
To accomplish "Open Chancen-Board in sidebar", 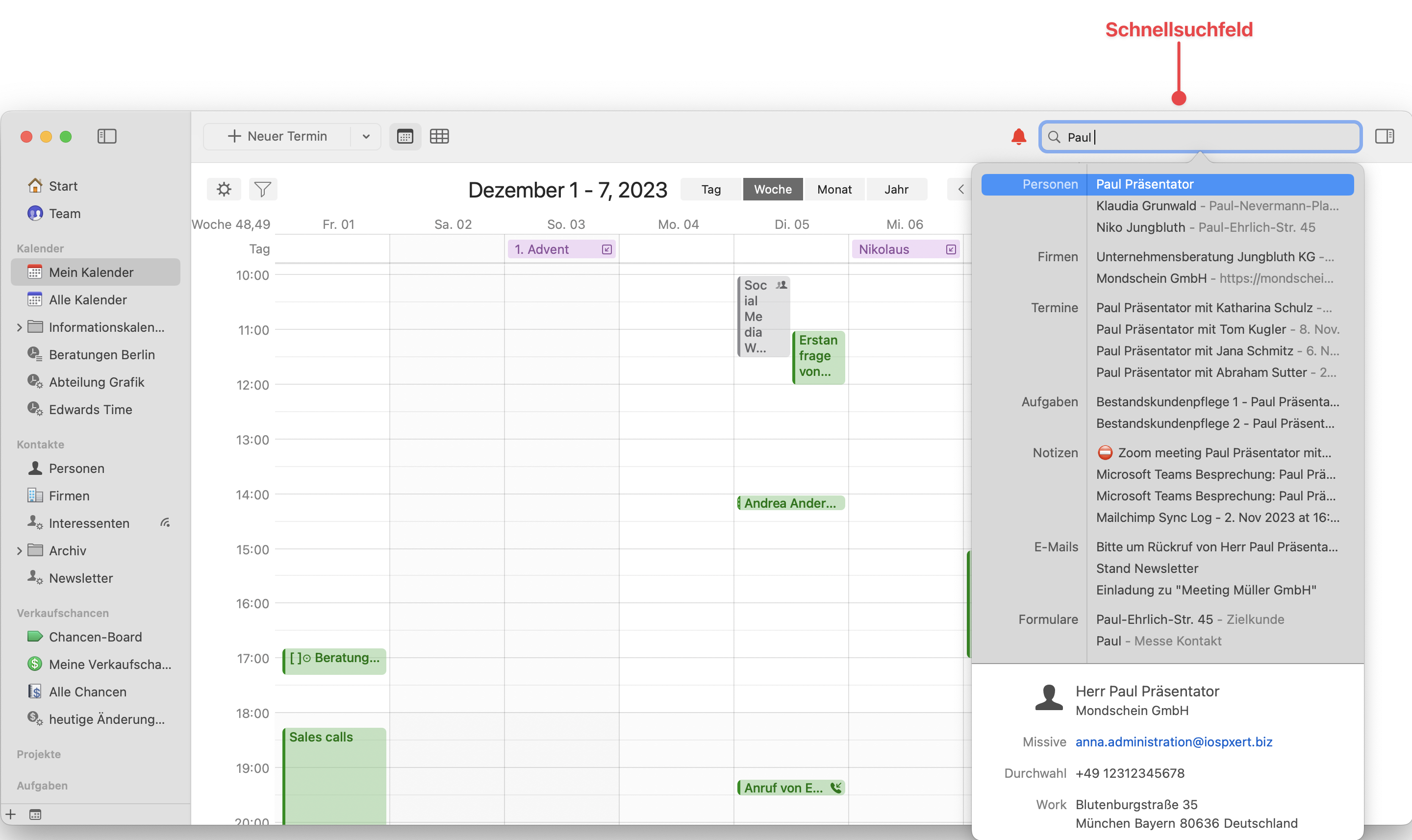I will (95, 637).
